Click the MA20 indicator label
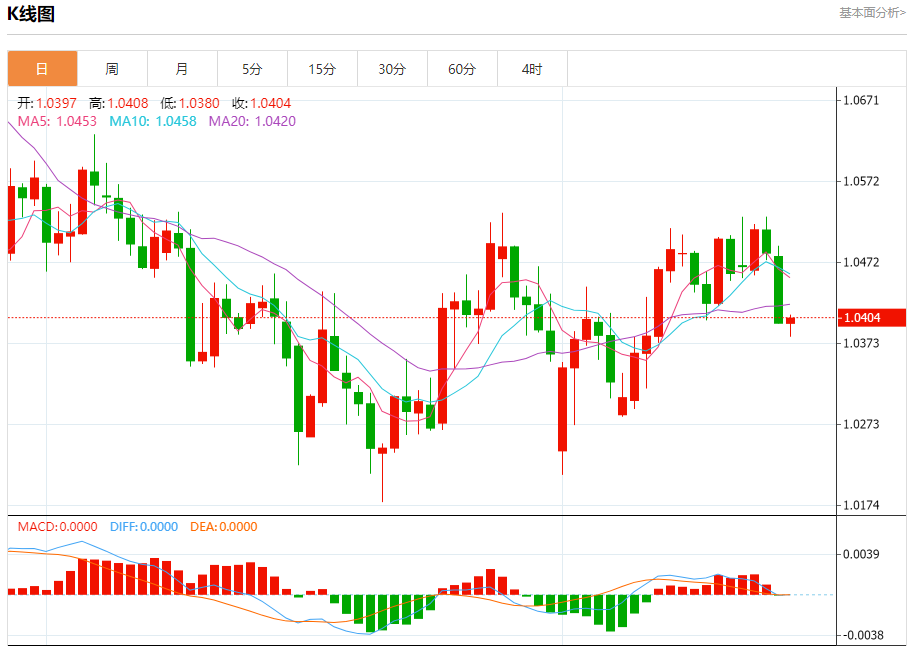Screen dimensions: 913x646 [x=252, y=121]
